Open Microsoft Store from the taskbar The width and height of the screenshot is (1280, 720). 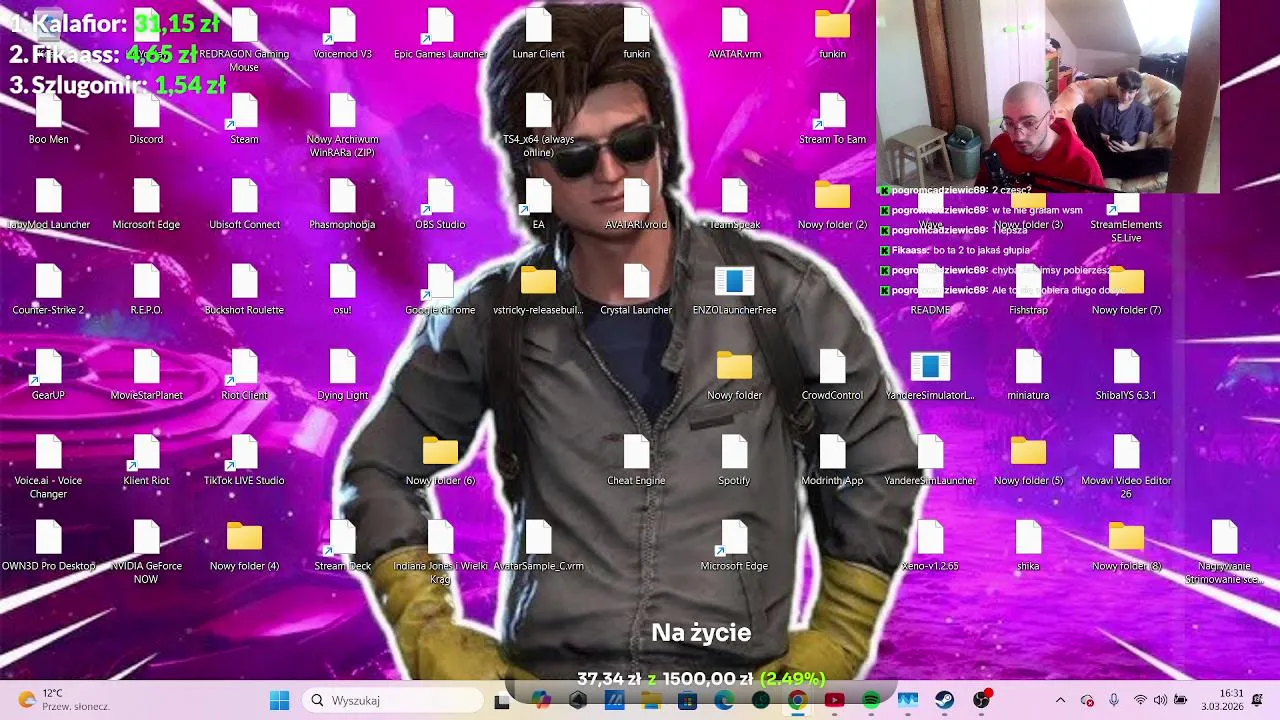coord(687,700)
